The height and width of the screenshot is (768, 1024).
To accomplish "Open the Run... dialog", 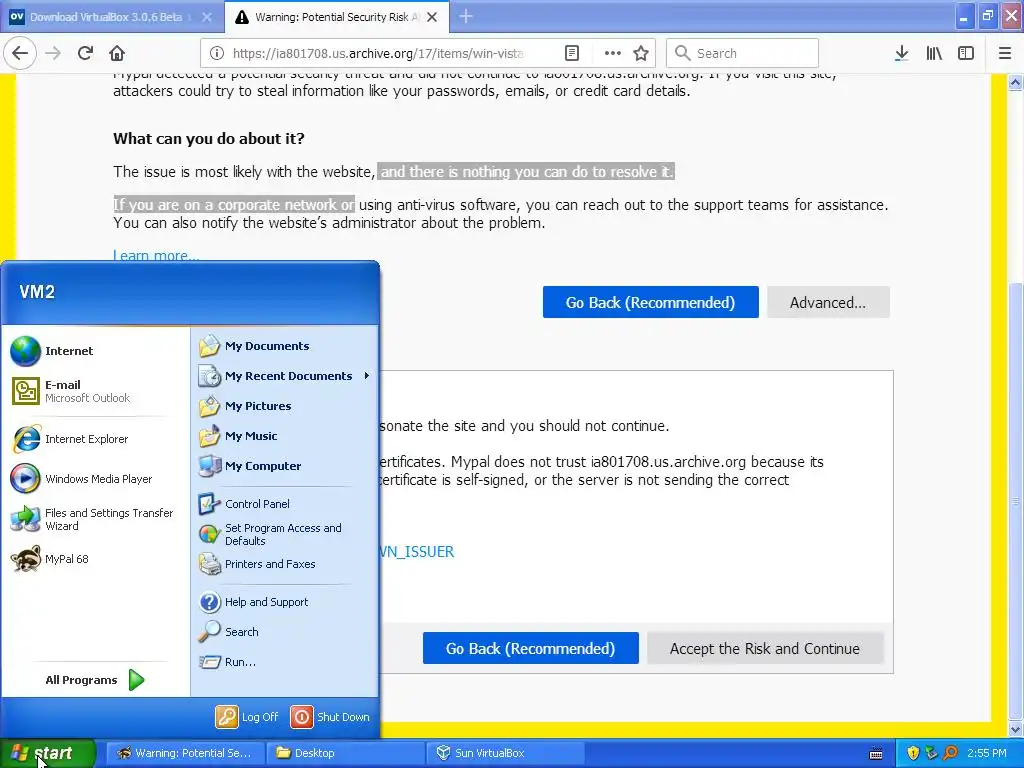I will pos(284,662).
